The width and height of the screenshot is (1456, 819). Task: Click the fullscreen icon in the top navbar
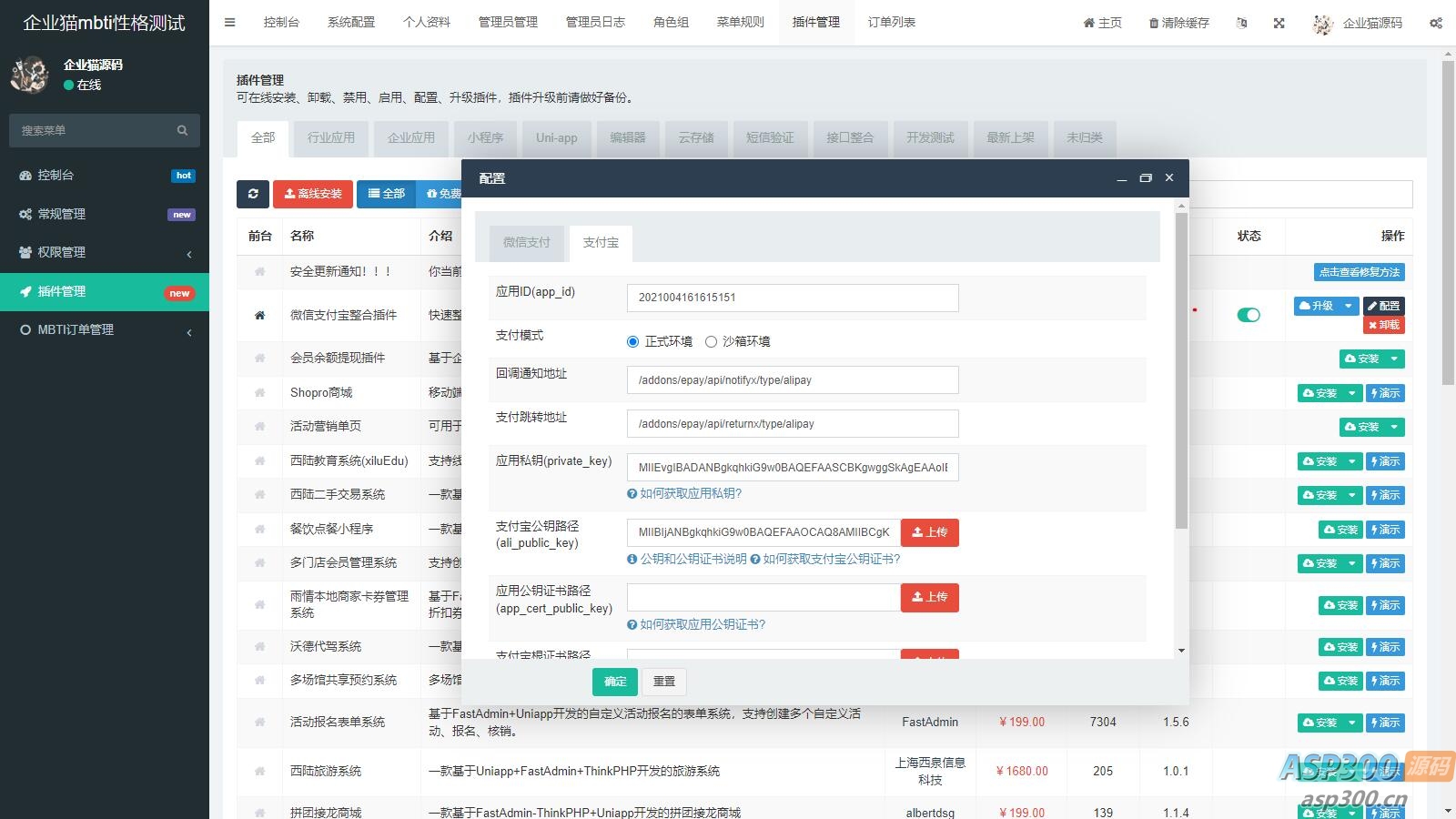tap(1279, 23)
